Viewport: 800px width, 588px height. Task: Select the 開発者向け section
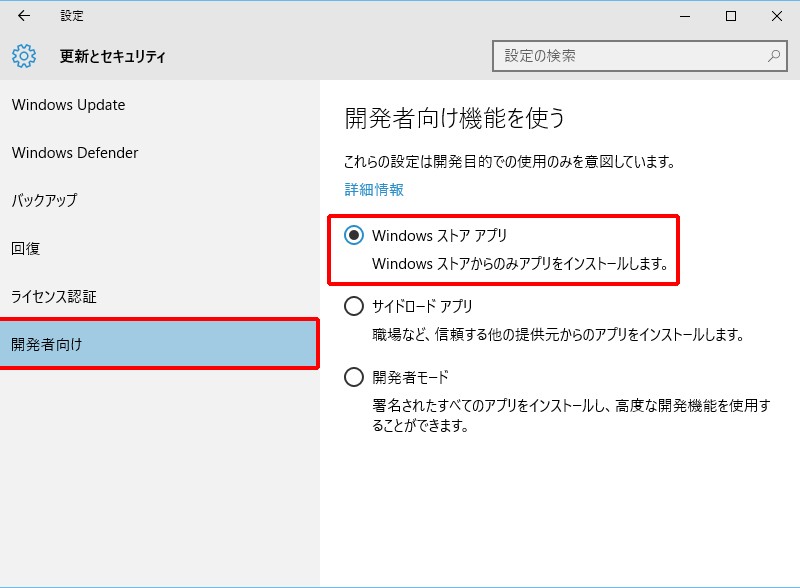159,344
